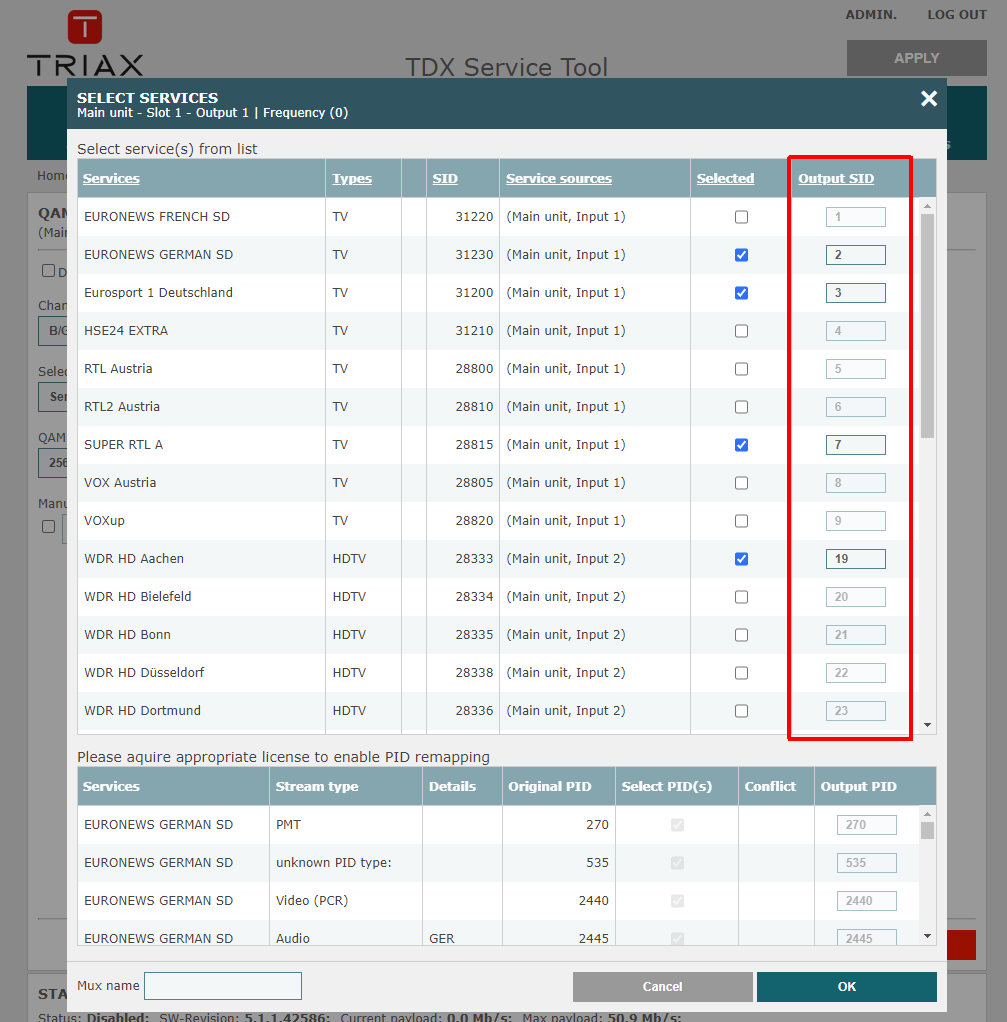Open ADMIN. link
The height and width of the screenshot is (1022, 1007).
point(871,14)
